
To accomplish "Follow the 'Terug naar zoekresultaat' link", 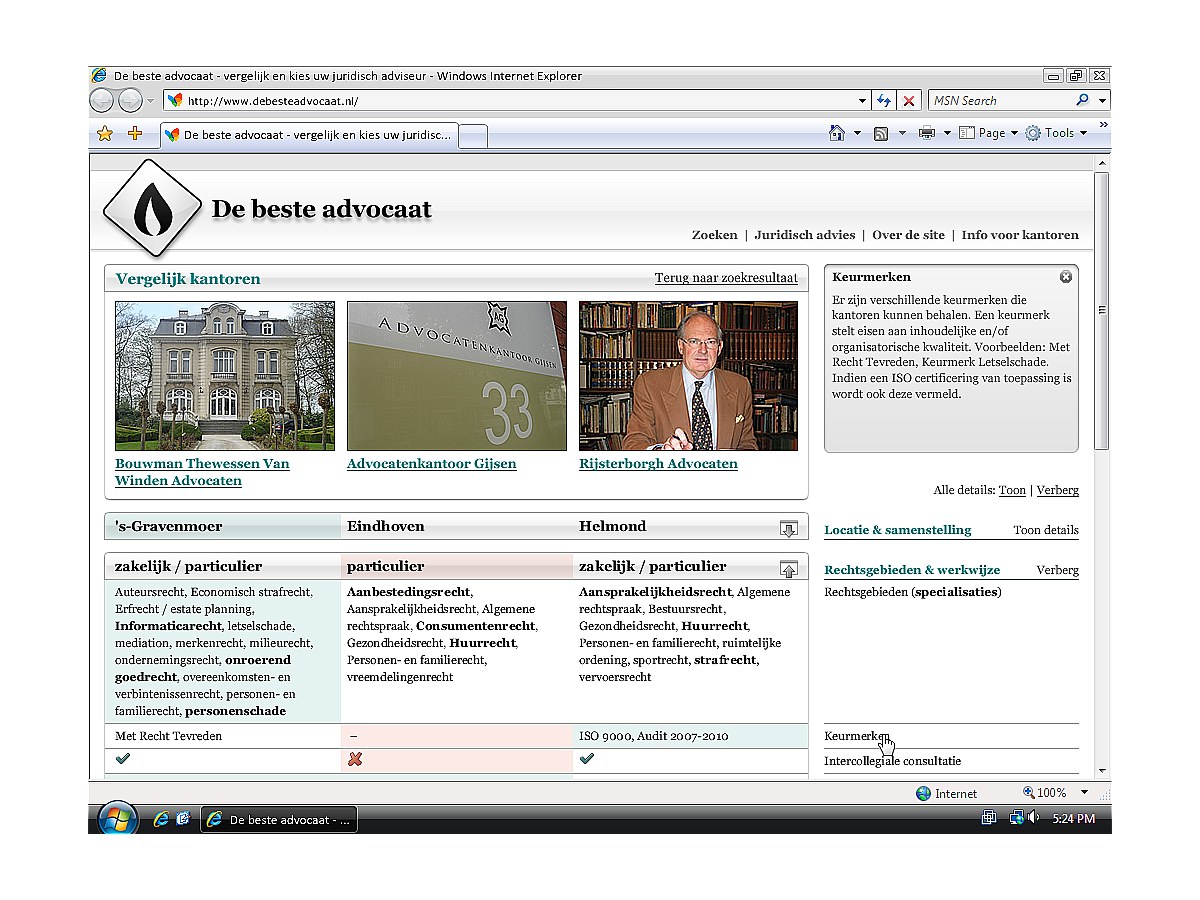I will point(726,277).
